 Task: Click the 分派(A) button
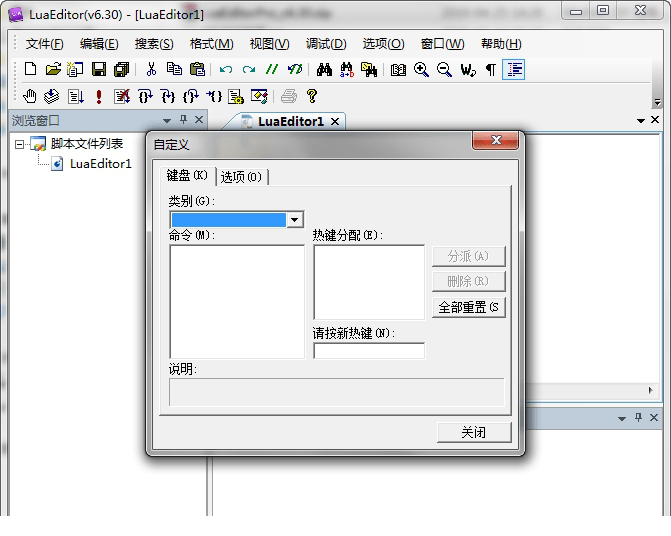tap(469, 256)
